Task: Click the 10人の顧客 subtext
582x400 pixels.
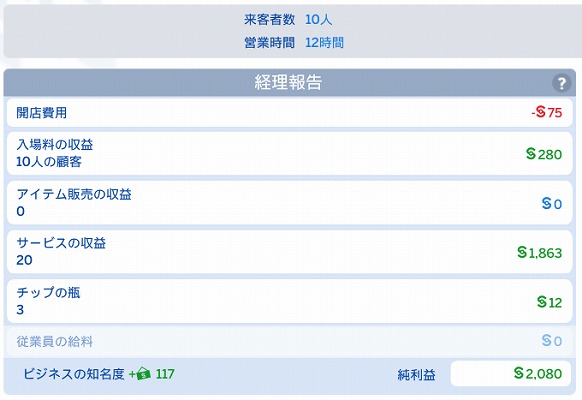Action: (49, 162)
